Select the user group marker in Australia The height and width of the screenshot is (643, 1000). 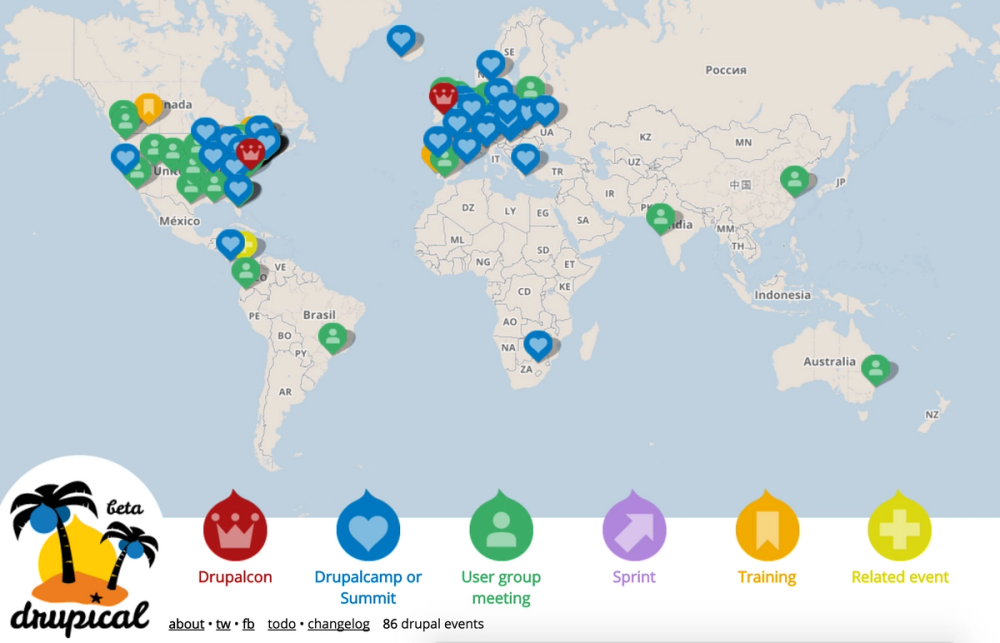[876, 370]
